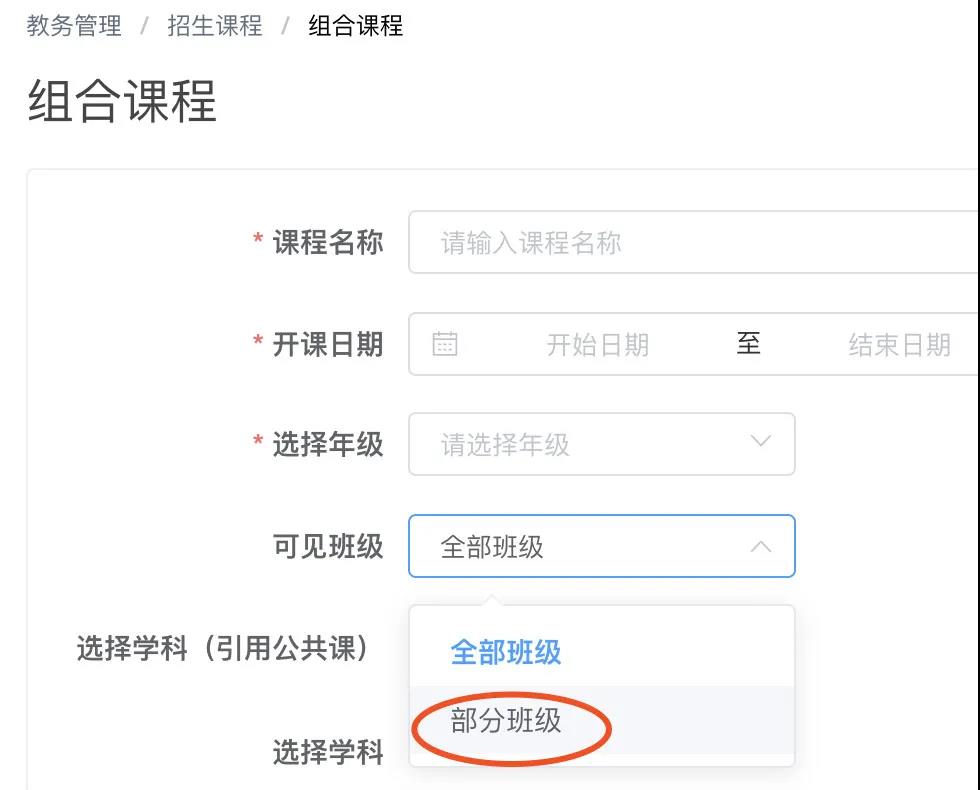Screen dimensions: 980x790
Task: Click the 课程名称 field label
Action: [x=328, y=242]
